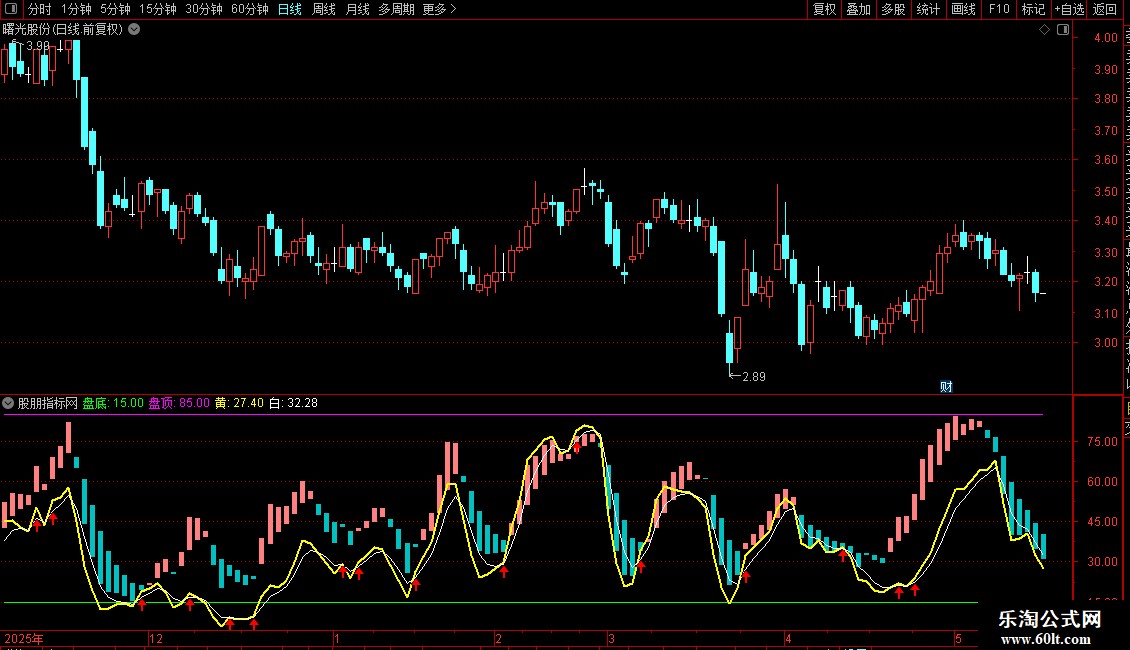Screen dimensions: 1130x650
Task: Select the 周线 weekly period tab
Action: click(324, 9)
